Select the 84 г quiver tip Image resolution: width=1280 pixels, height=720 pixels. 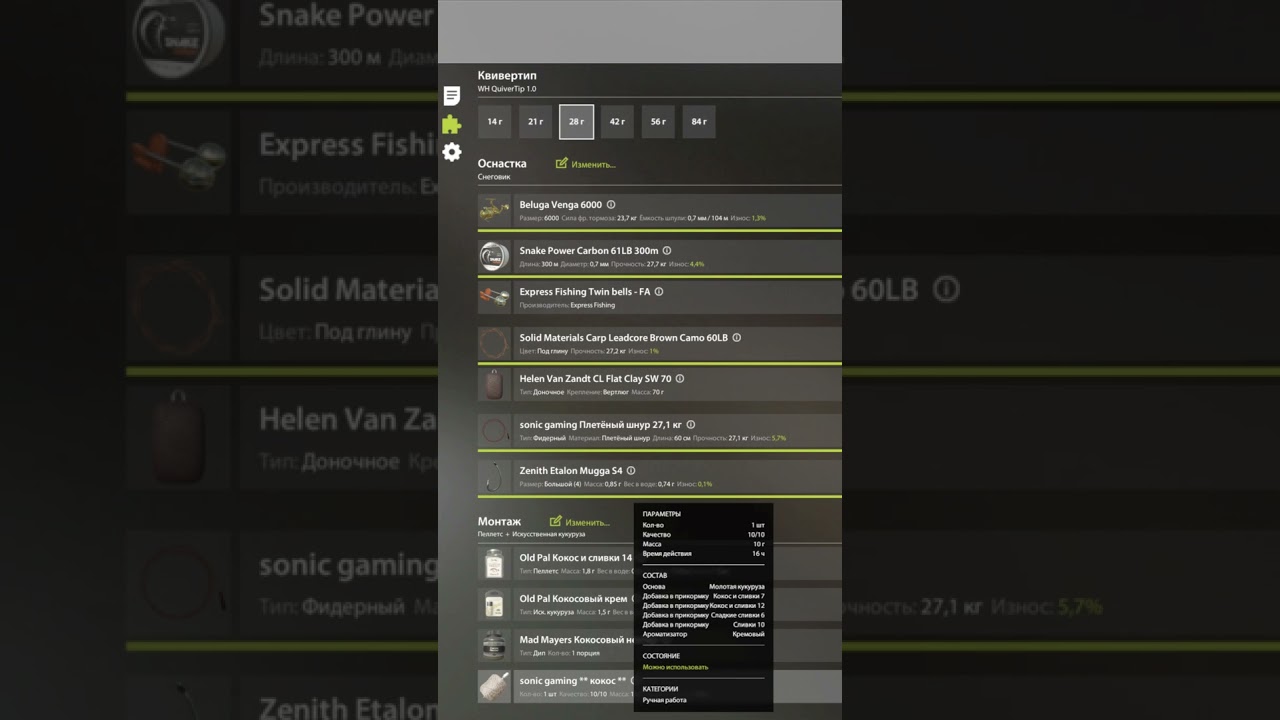[x=699, y=122]
